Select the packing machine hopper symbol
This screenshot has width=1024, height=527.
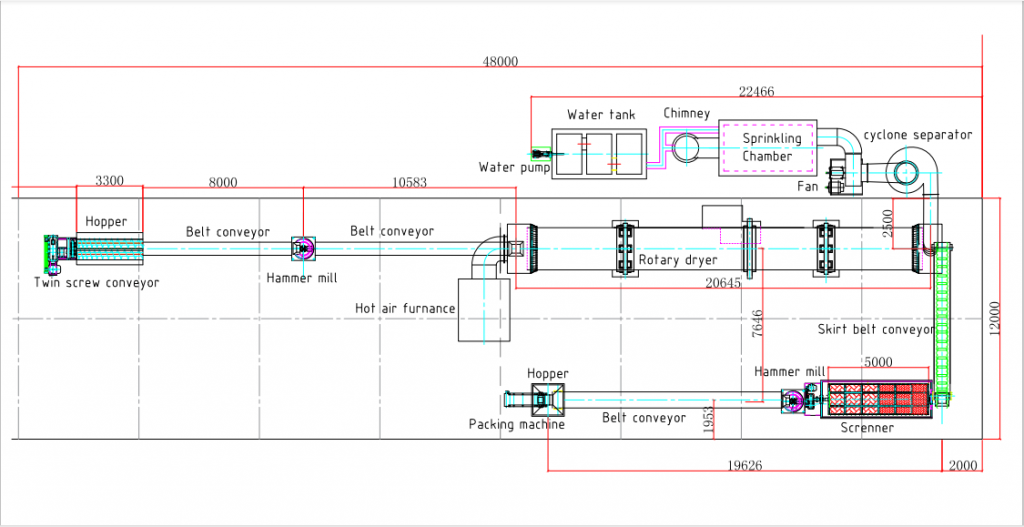pyautogui.click(x=546, y=401)
